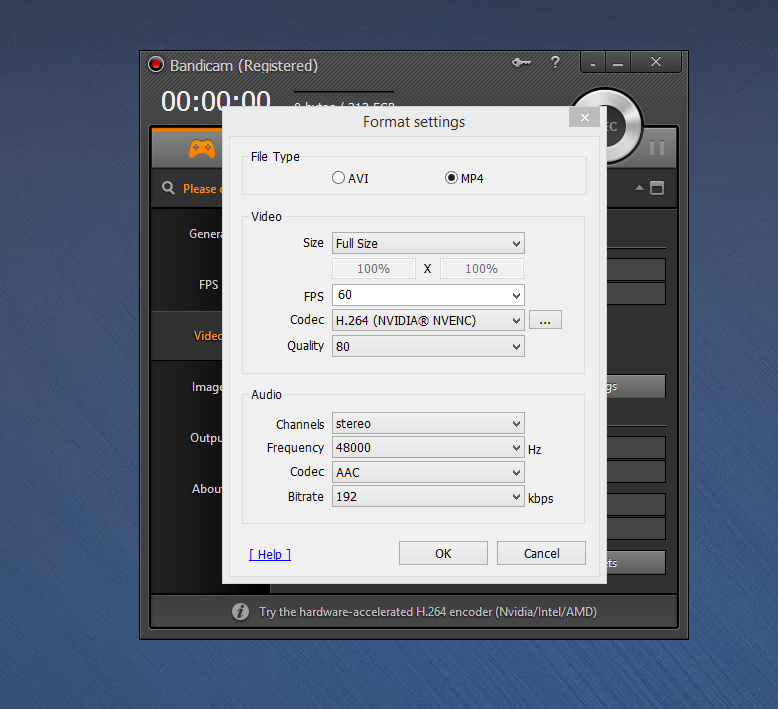Open the video Codec dropdown
This screenshot has height=709, width=778.
tap(428, 321)
